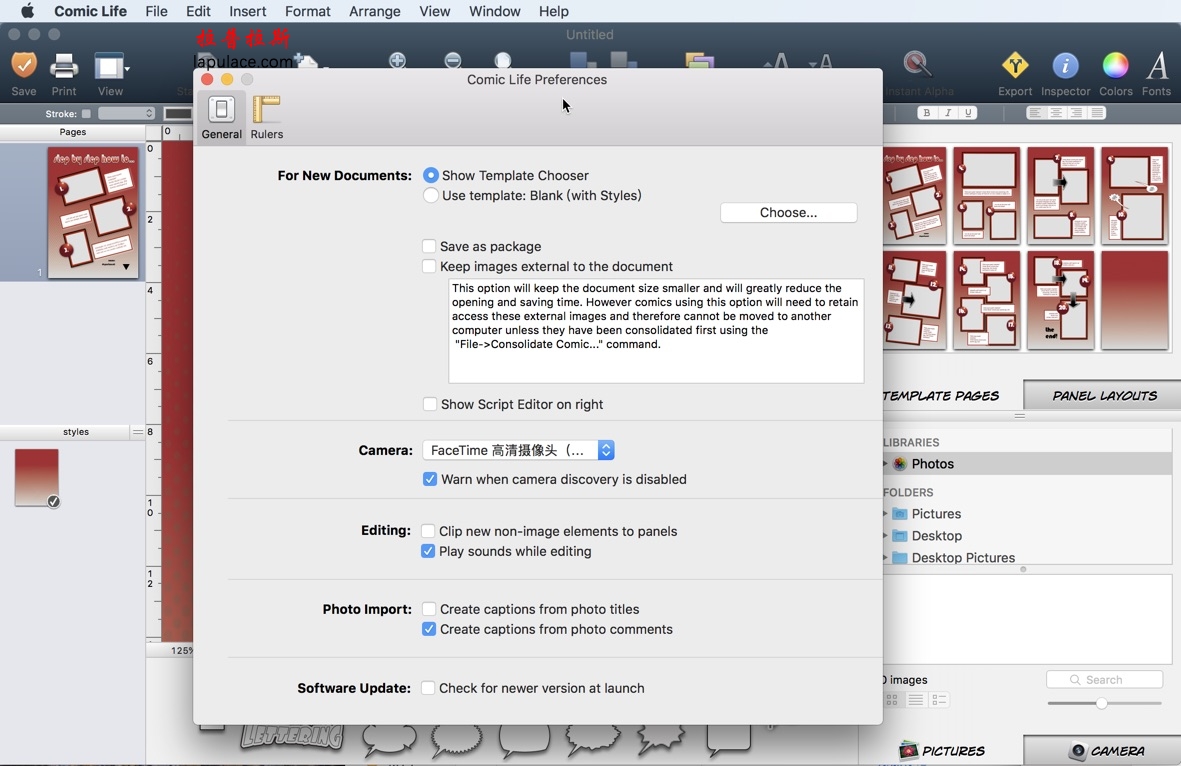Toggle italic text formatting
This screenshot has height=766, width=1181.
(948, 113)
